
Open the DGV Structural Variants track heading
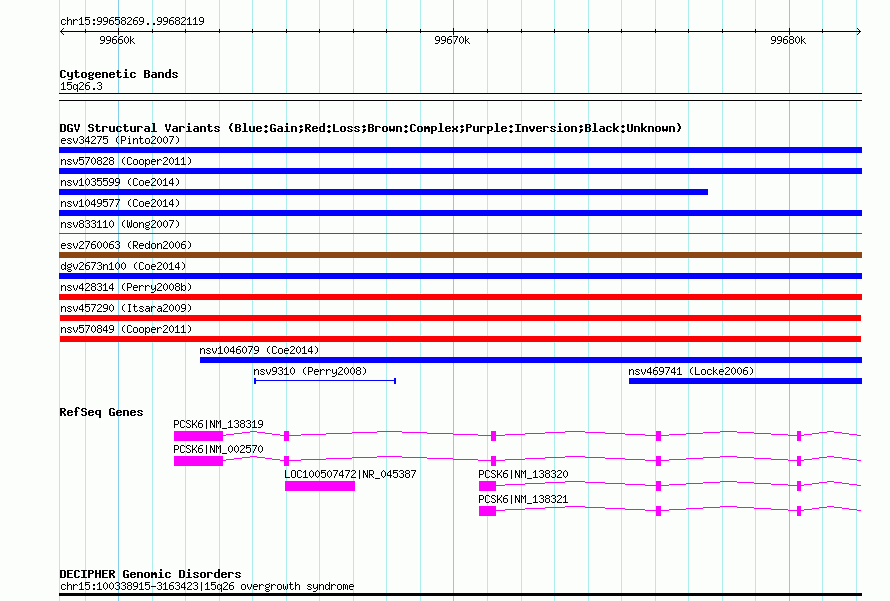(370, 128)
